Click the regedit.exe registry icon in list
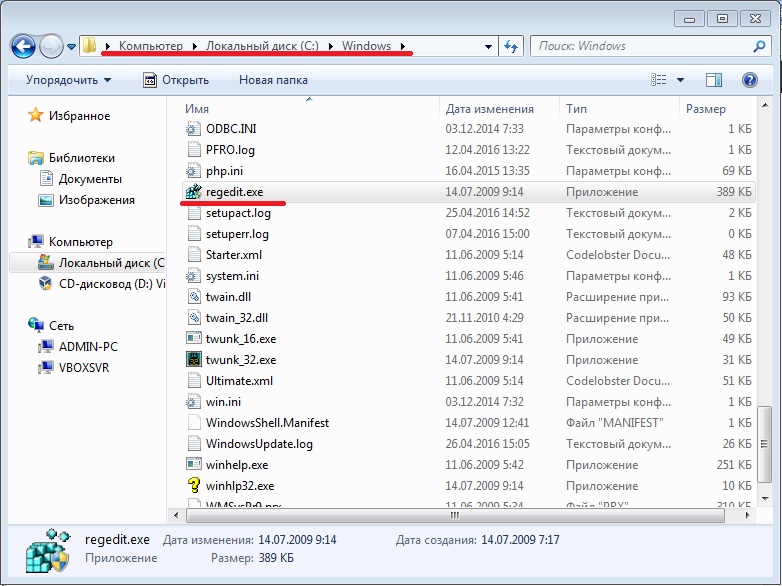This screenshot has width=782, height=586. [194, 192]
